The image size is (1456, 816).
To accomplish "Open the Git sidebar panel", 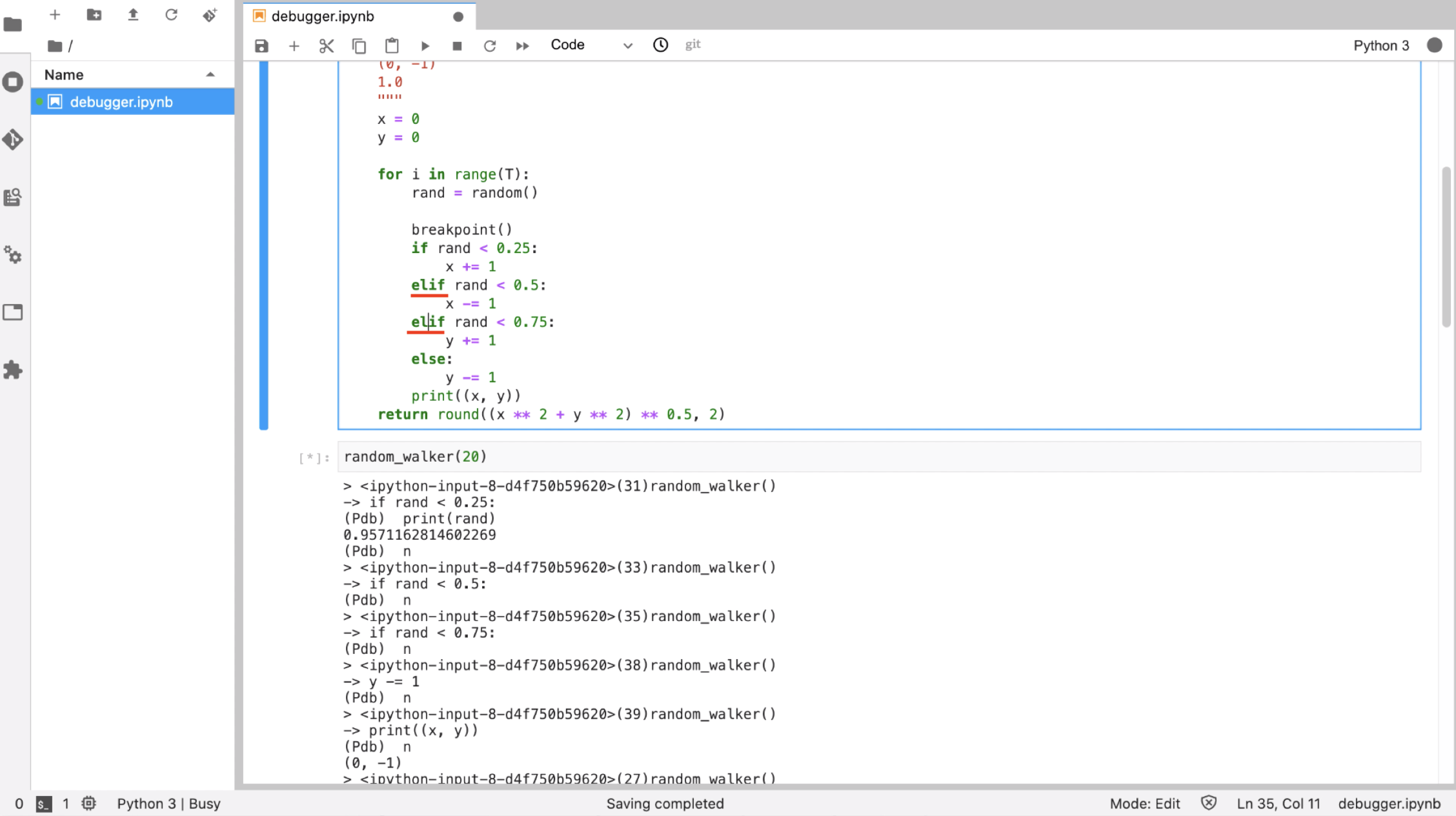I will [x=13, y=139].
